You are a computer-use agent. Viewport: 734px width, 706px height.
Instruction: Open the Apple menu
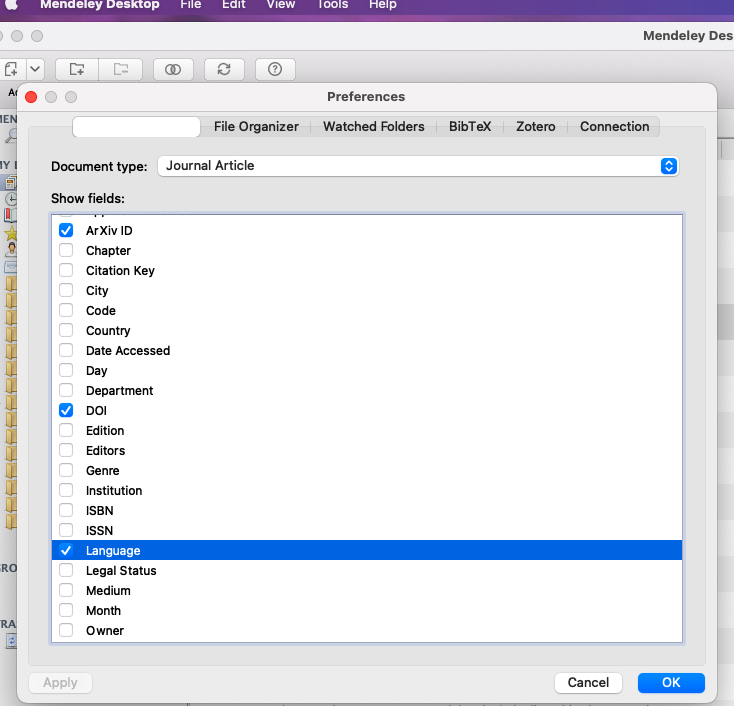coord(11,5)
